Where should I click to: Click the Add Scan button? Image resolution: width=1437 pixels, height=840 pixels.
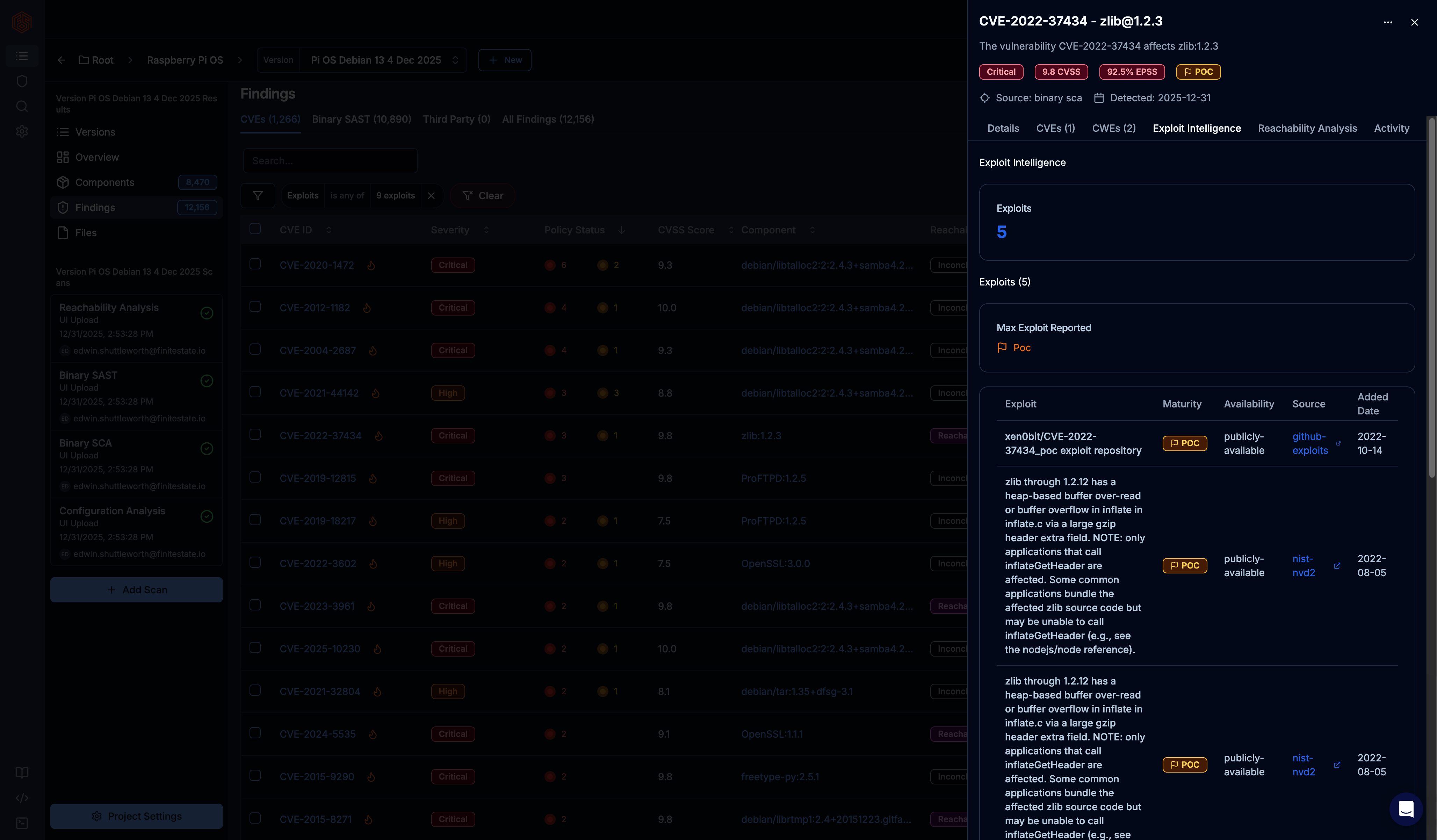point(136,590)
